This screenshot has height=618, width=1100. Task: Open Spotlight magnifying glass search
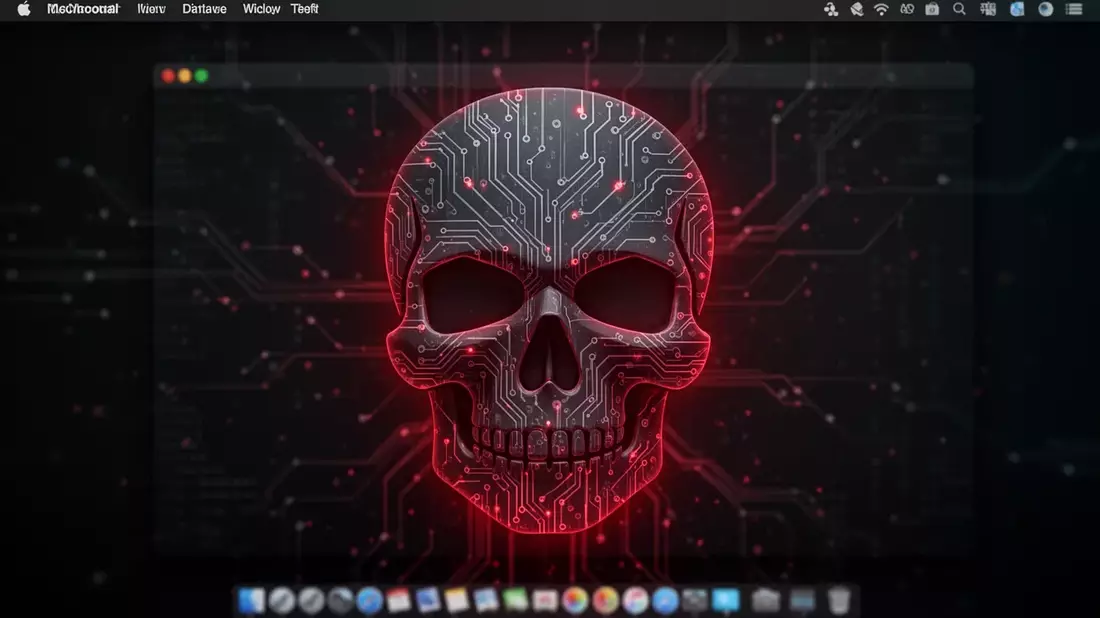click(959, 9)
